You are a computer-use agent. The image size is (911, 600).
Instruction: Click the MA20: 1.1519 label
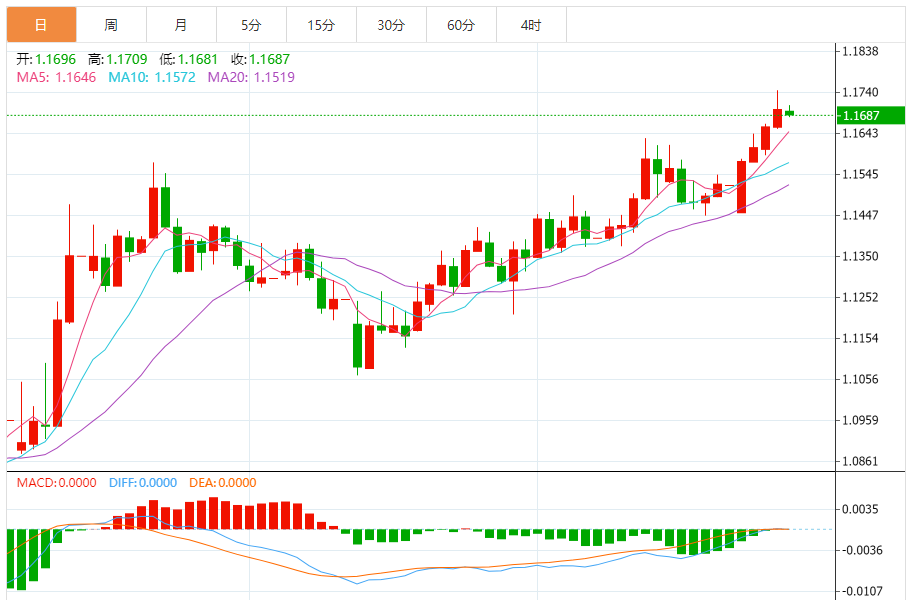(x=251, y=77)
